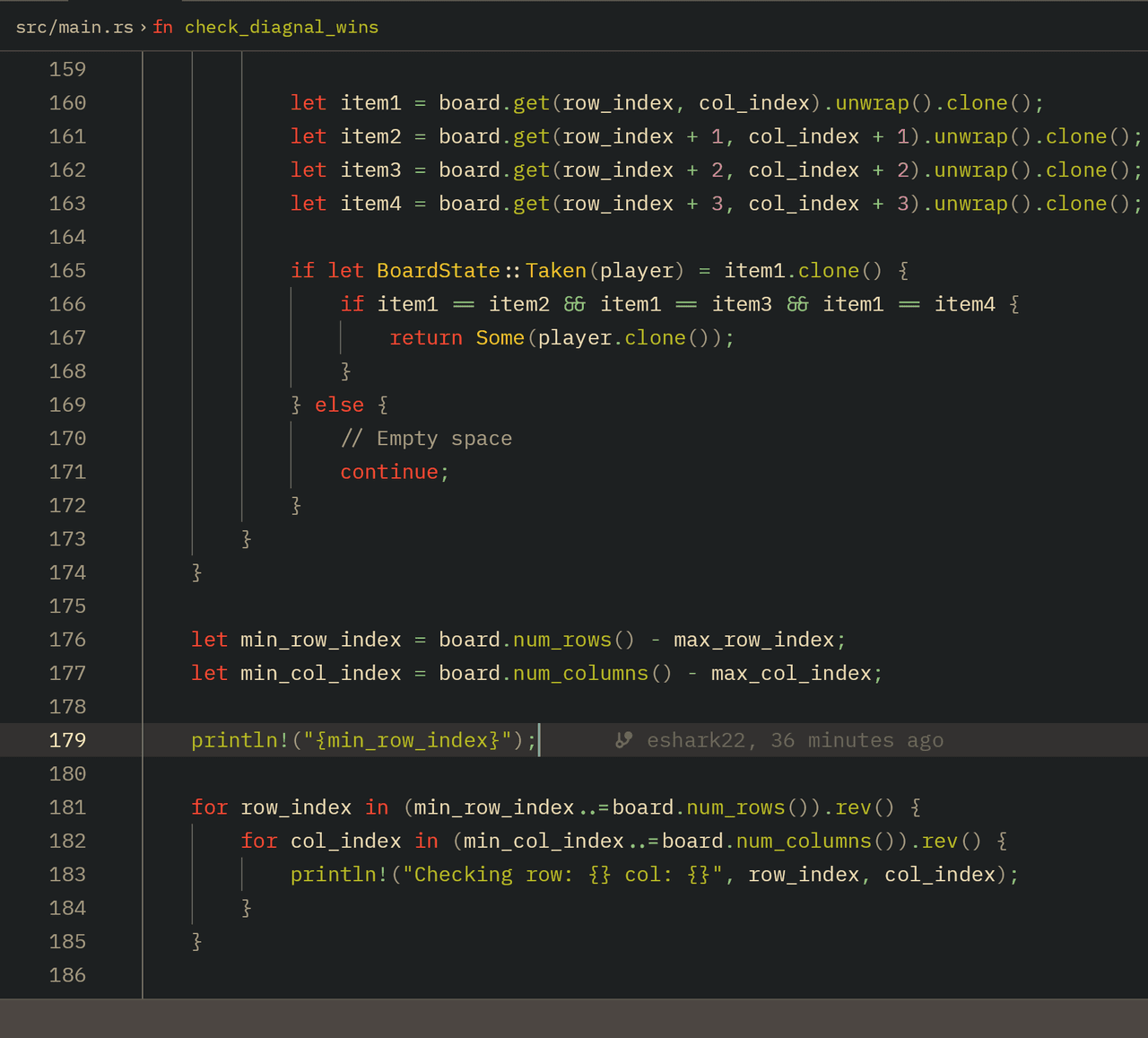Click the 'let item3' declaration line
The width and height of the screenshot is (1148, 1038).
(717, 170)
